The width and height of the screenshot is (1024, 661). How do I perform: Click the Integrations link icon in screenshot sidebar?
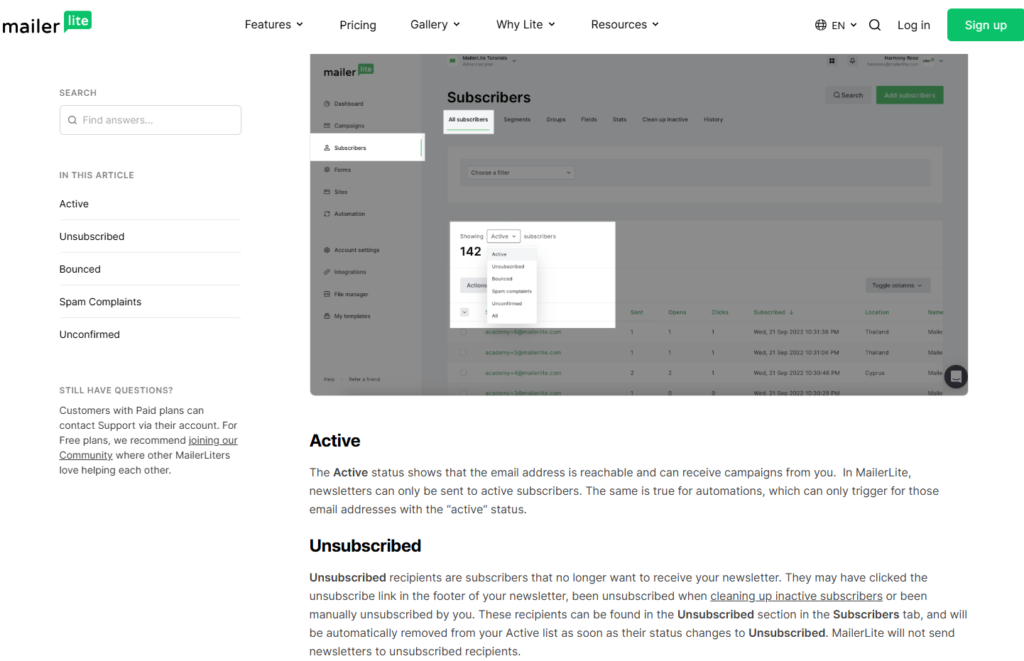(x=327, y=272)
